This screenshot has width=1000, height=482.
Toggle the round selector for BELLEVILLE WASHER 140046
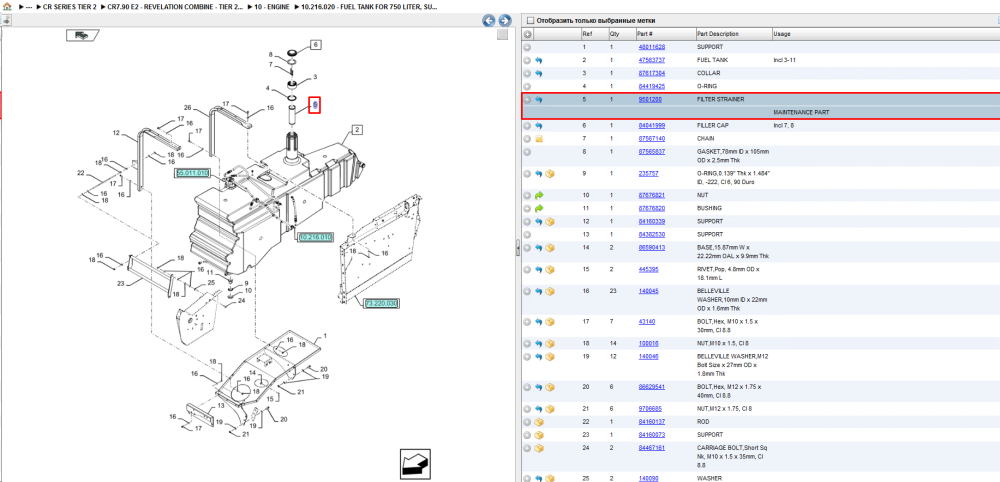coord(527,356)
